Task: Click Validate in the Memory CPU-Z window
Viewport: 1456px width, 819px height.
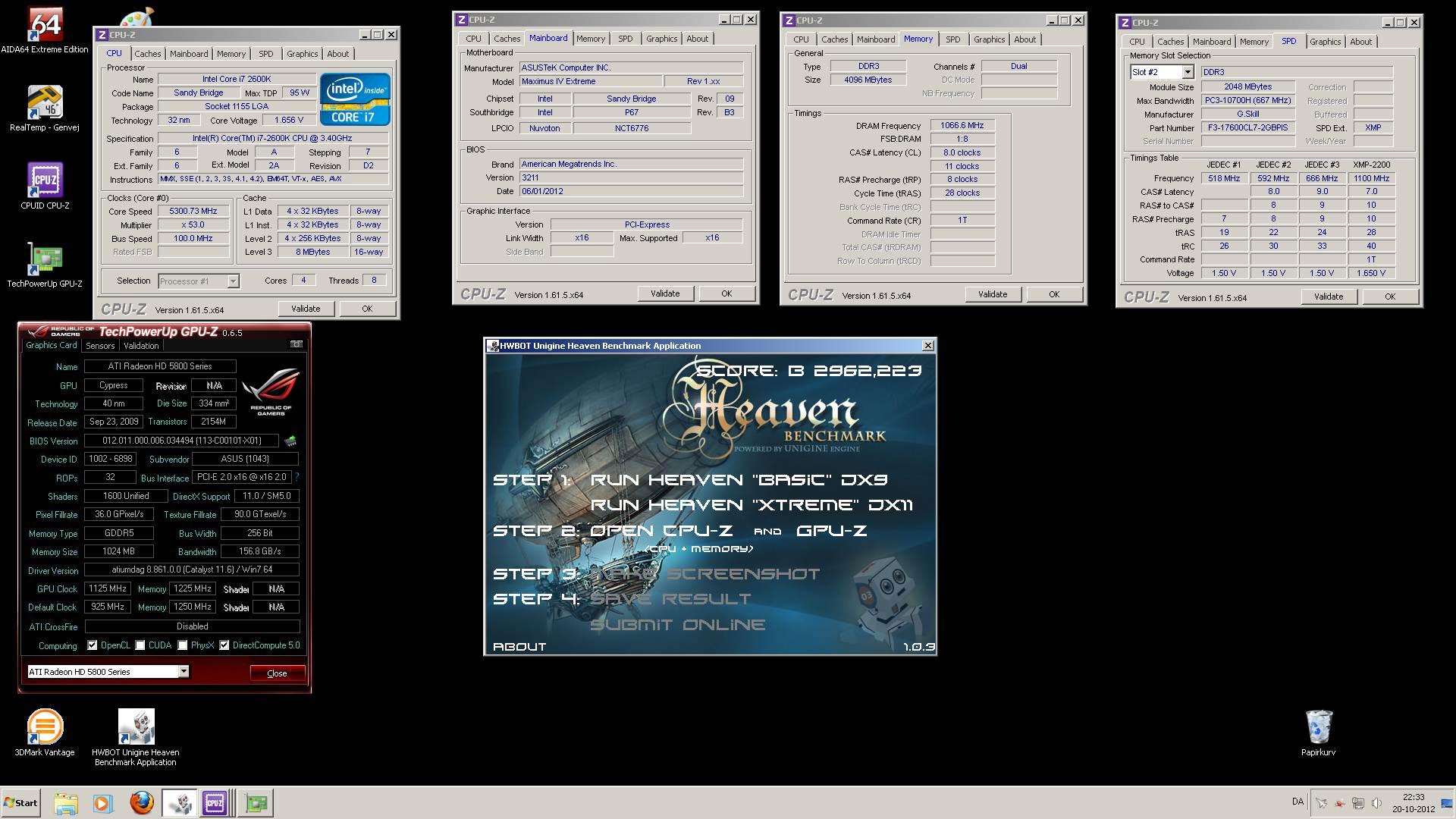Action: 993,294
